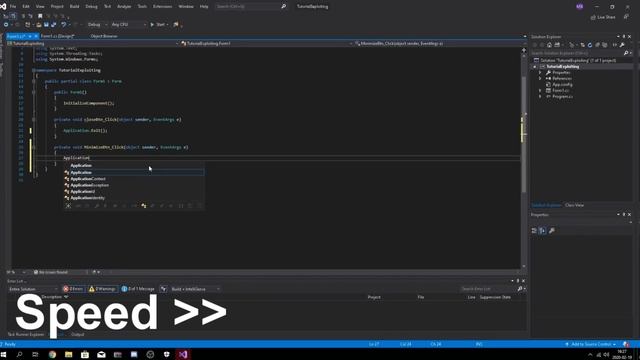
Task: Open the Extensions menu
Action: point(162,7)
